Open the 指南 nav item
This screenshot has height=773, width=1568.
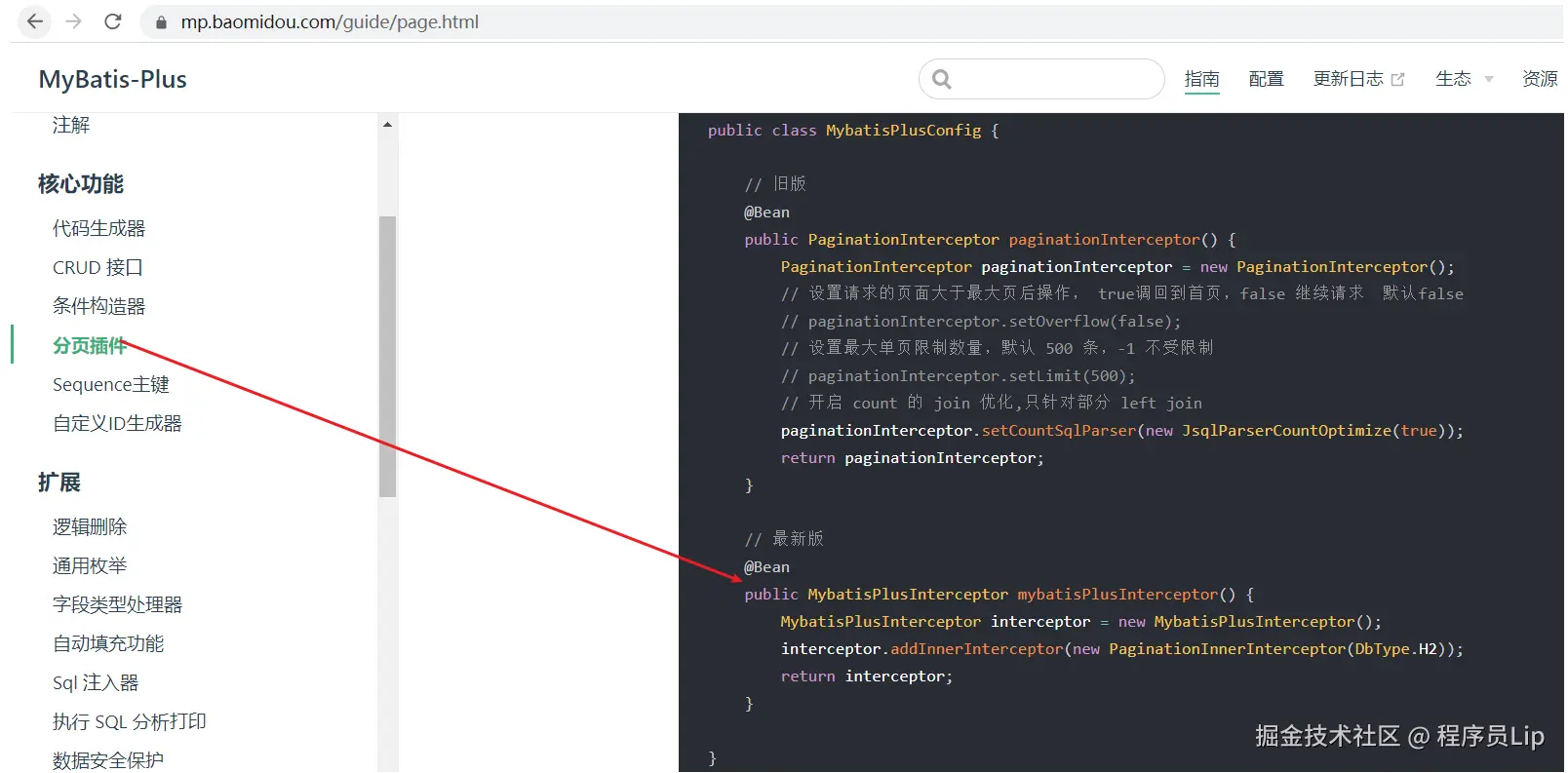(1201, 79)
